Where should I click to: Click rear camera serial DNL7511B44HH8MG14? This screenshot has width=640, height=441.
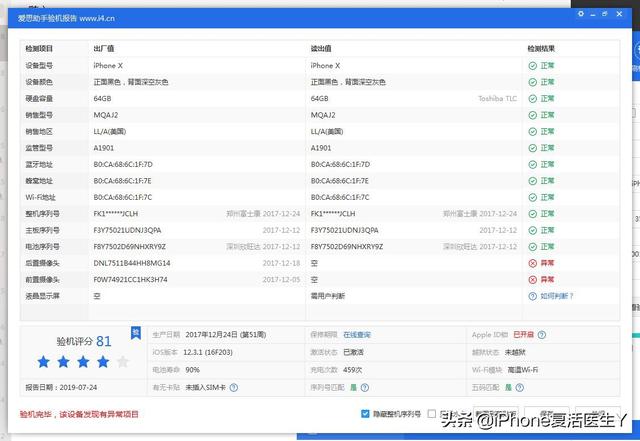(132, 263)
